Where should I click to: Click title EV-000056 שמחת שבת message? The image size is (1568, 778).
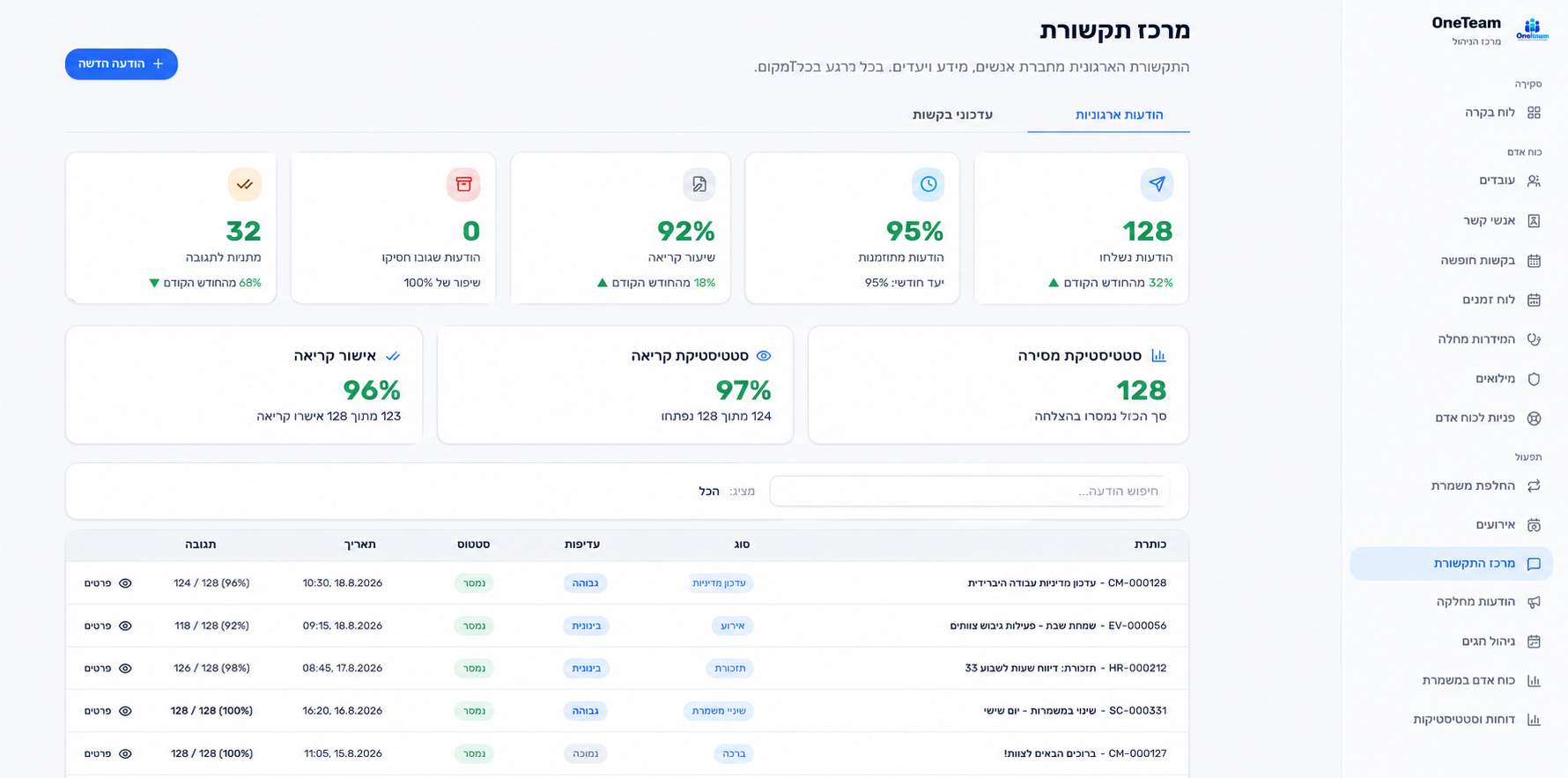tap(1058, 626)
